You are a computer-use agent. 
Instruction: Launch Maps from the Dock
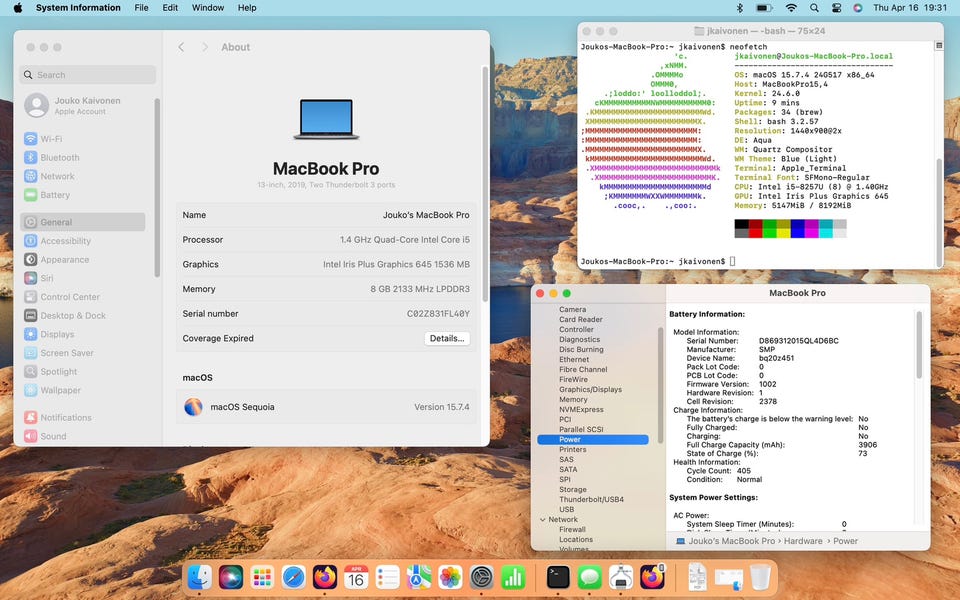tap(419, 577)
